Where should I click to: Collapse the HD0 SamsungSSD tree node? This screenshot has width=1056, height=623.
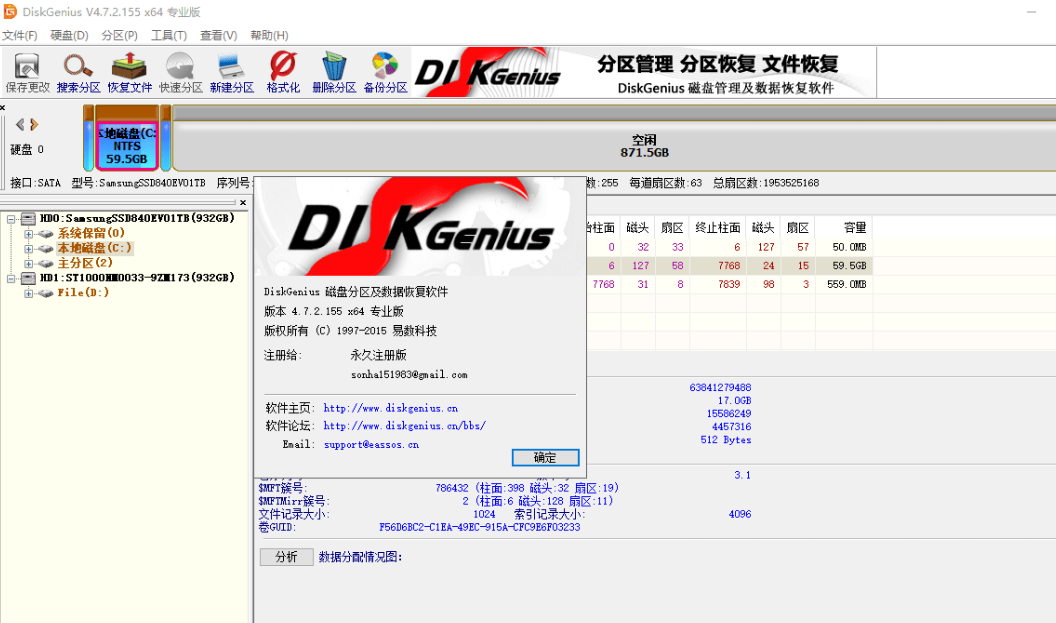(11, 219)
